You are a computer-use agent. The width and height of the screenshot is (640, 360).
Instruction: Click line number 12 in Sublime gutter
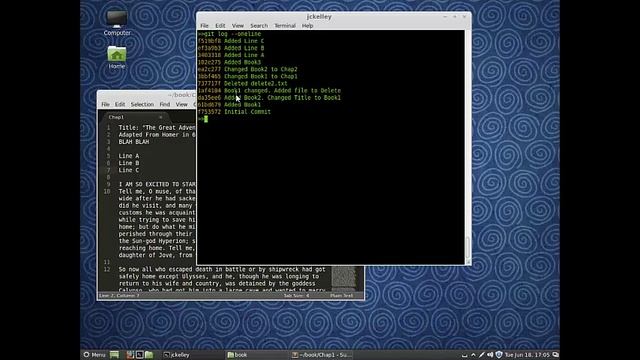(107, 269)
